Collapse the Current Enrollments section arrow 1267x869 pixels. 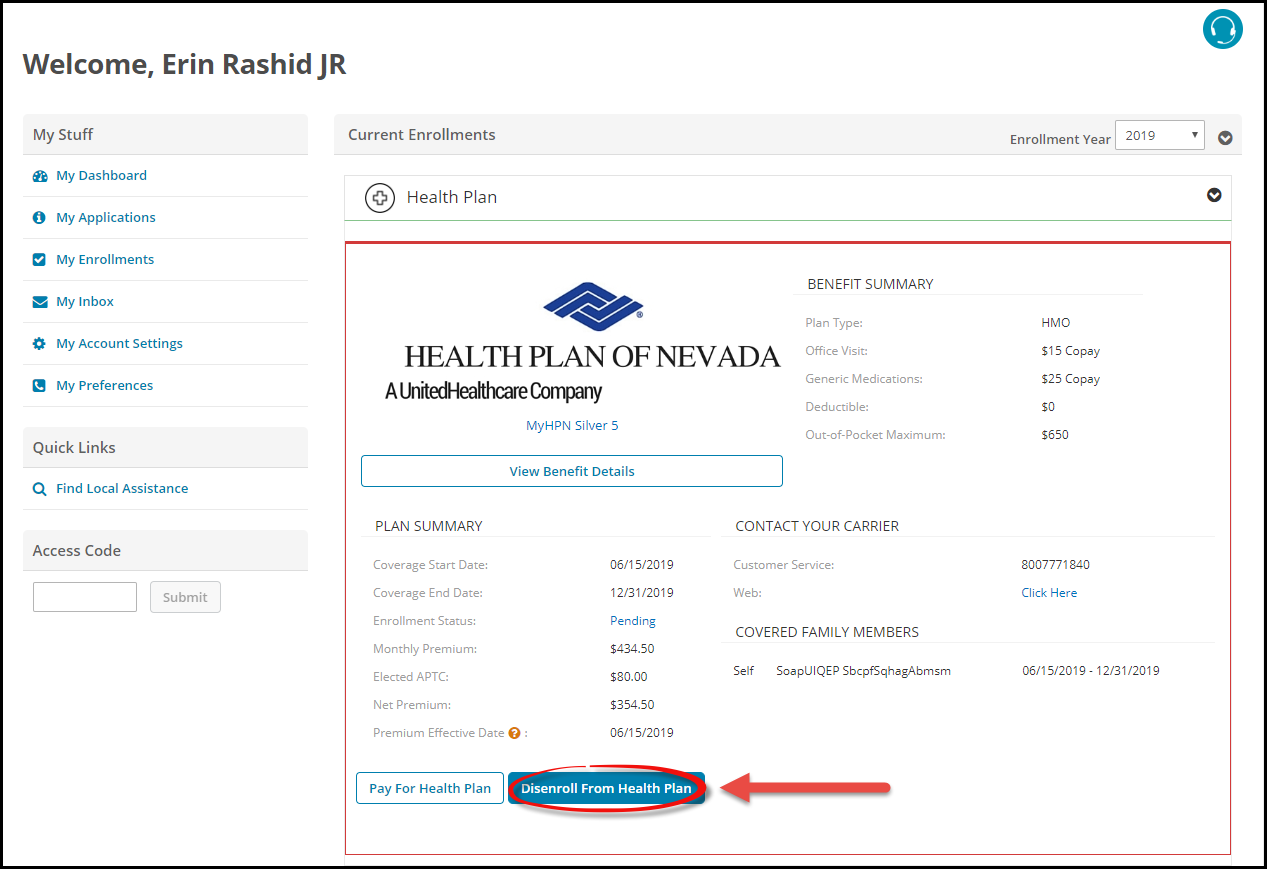pos(1225,139)
